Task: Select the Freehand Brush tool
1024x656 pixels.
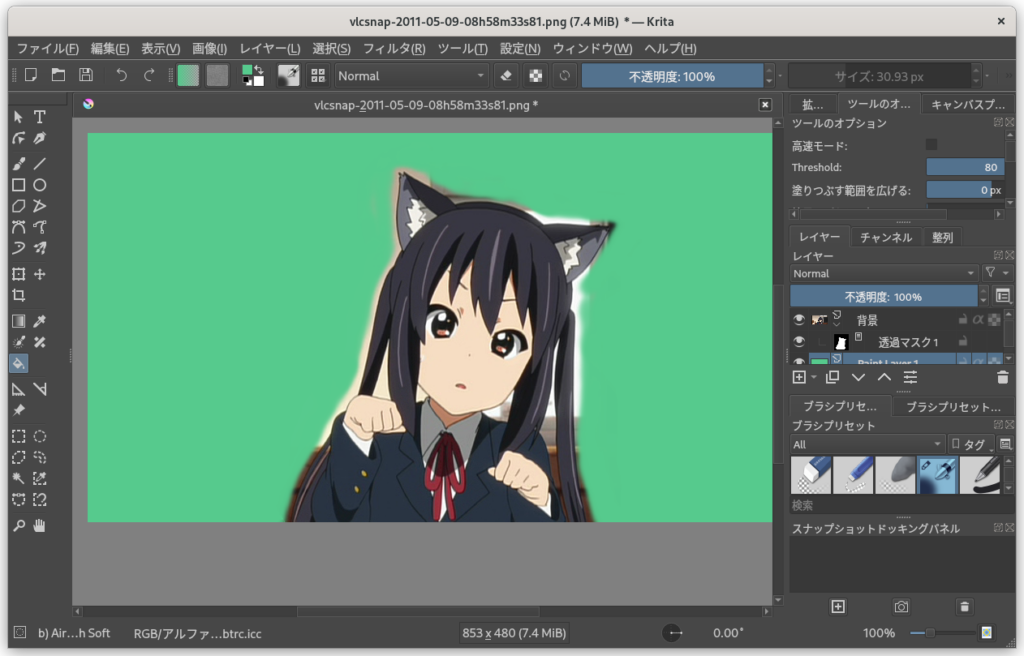Action: click(x=18, y=163)
